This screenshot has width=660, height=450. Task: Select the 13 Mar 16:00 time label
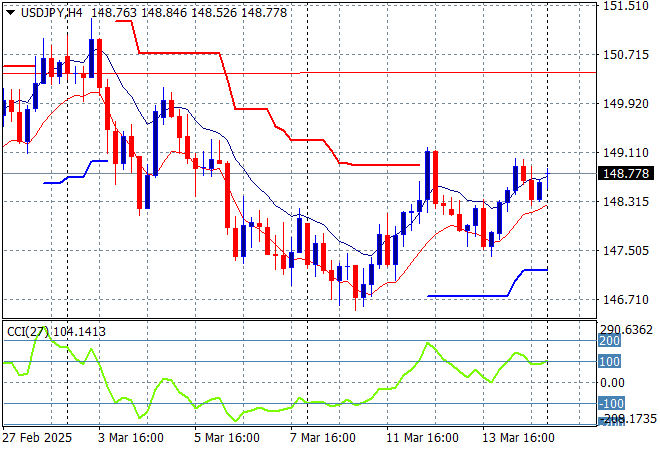click(519, 438)
